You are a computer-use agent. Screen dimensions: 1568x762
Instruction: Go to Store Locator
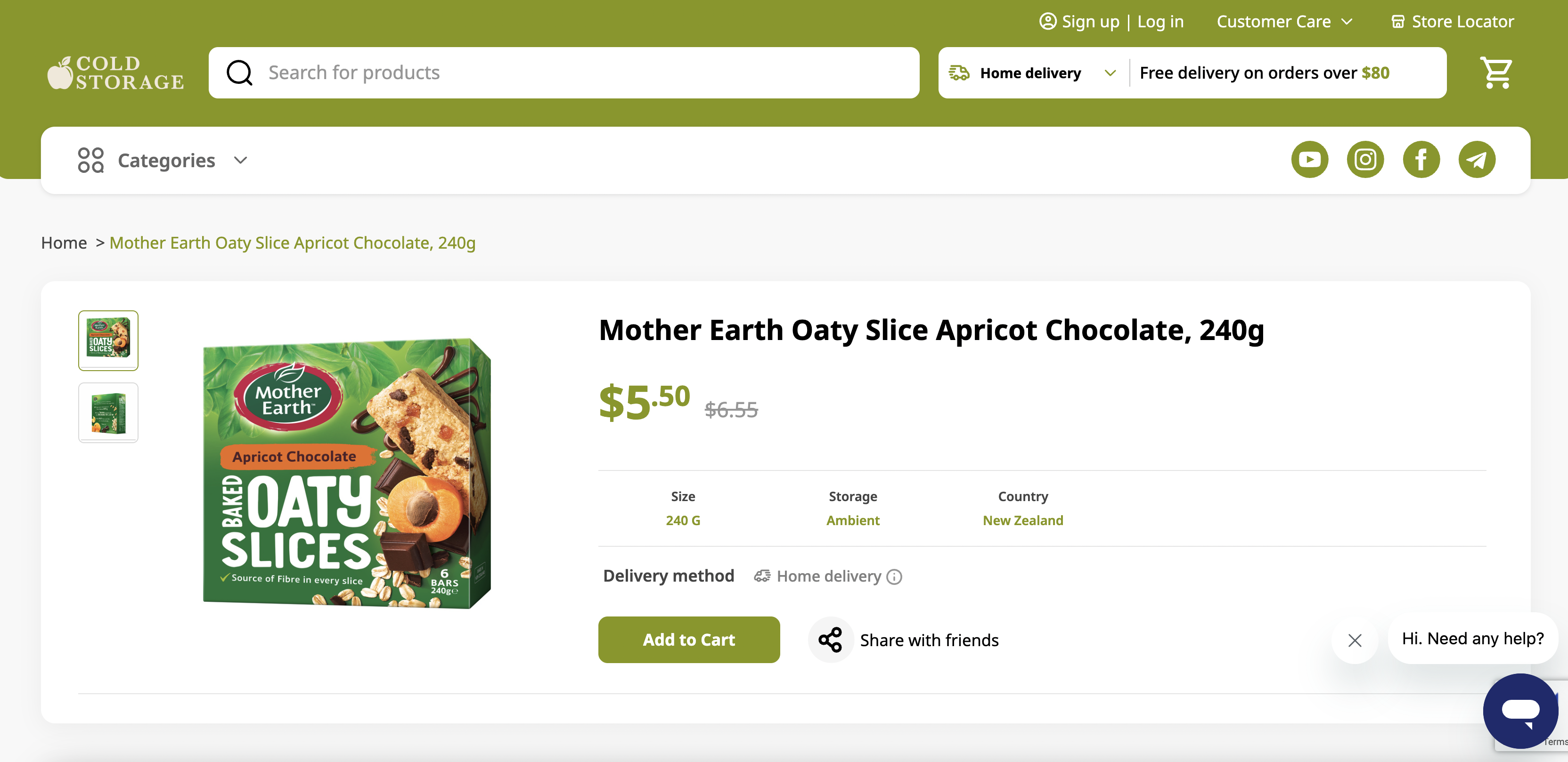point(1453,22)
